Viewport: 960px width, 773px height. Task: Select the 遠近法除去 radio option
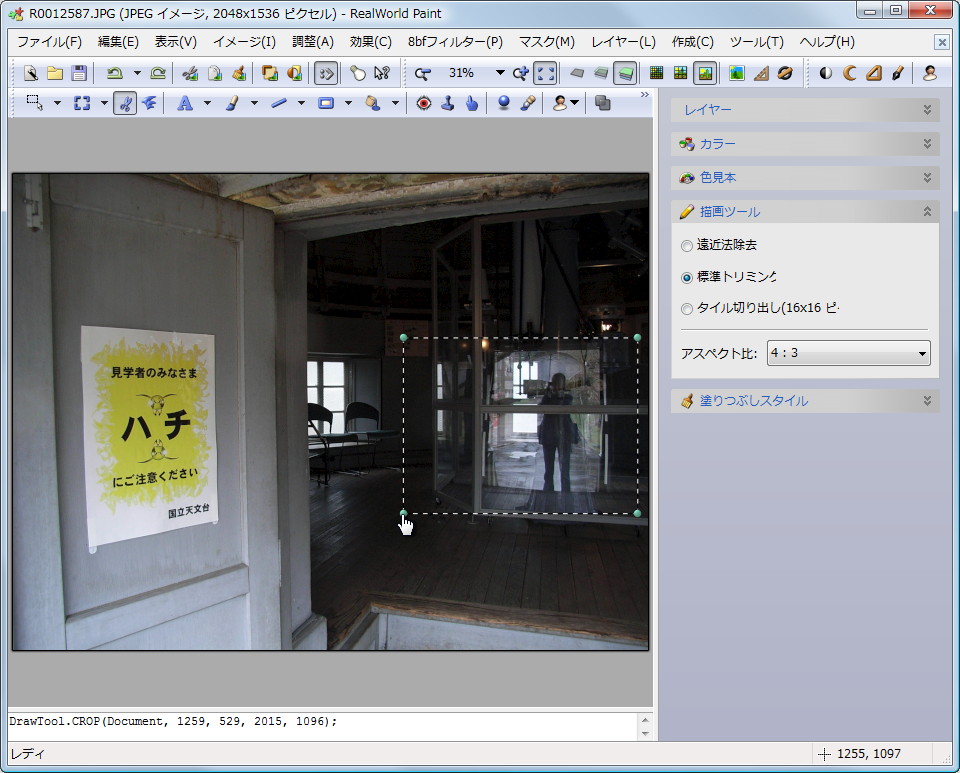click(x=687, y=245)
